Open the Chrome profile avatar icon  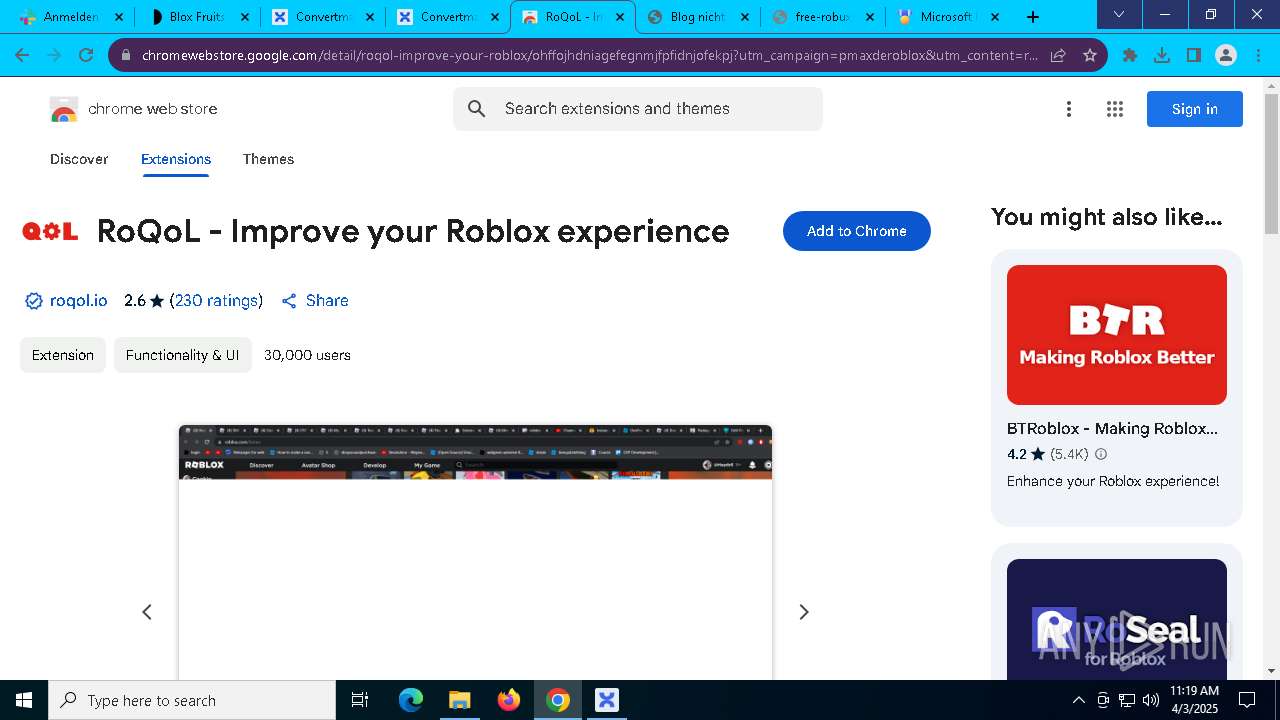[1226, 55]
